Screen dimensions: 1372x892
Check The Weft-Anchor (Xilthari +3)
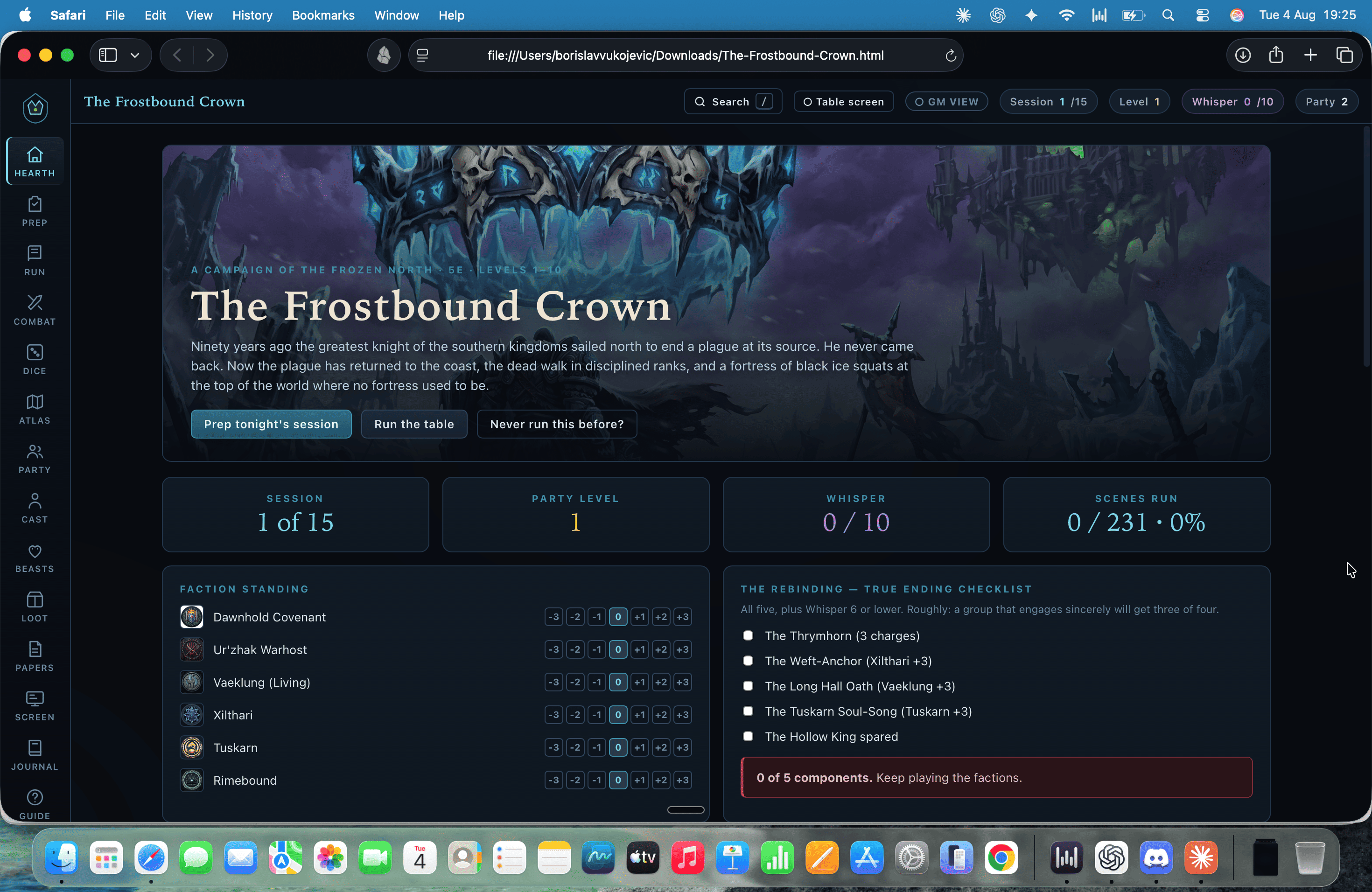[748, 661]
